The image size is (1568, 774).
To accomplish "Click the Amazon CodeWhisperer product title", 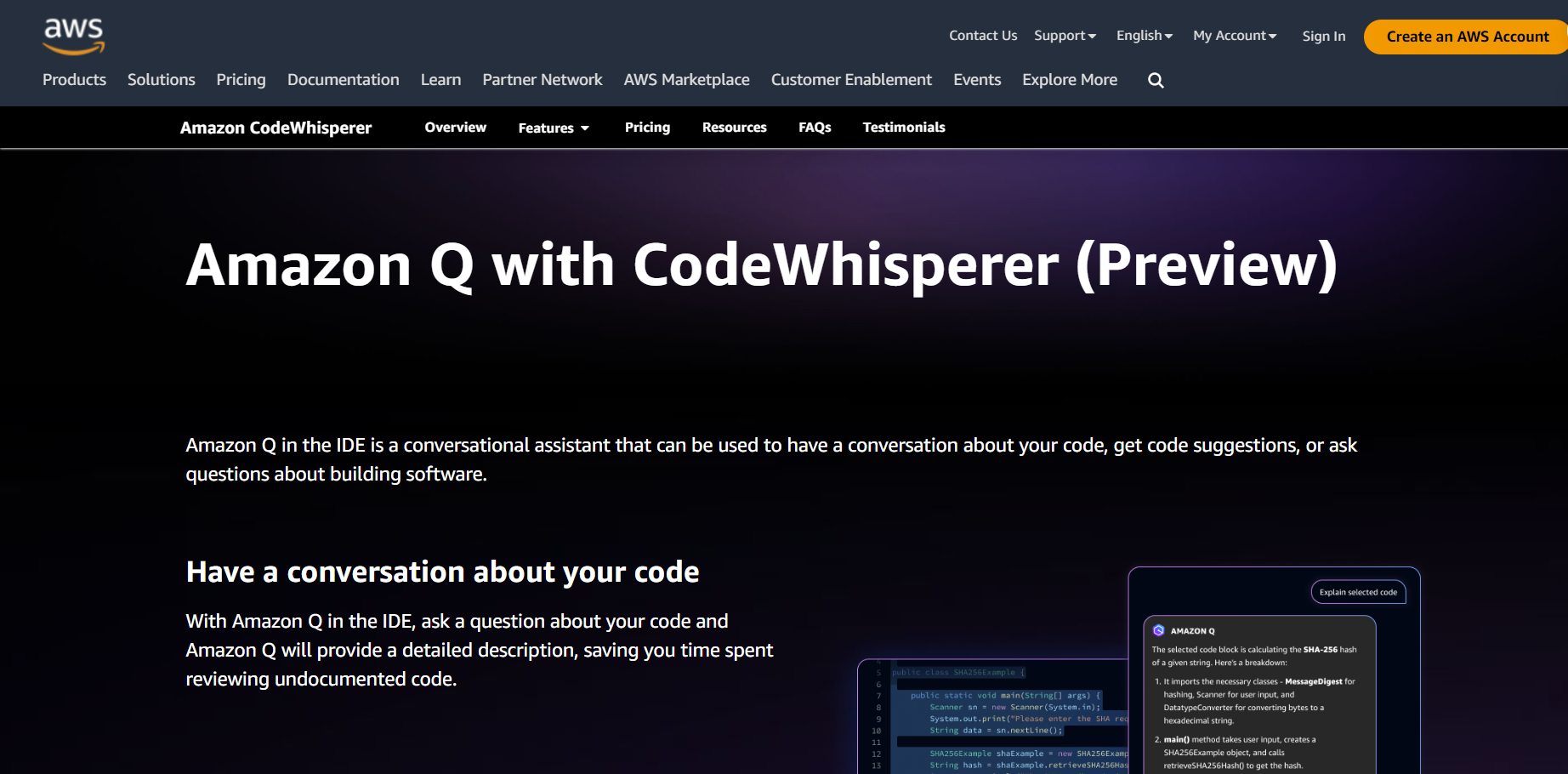I will [x=276, y=128].
